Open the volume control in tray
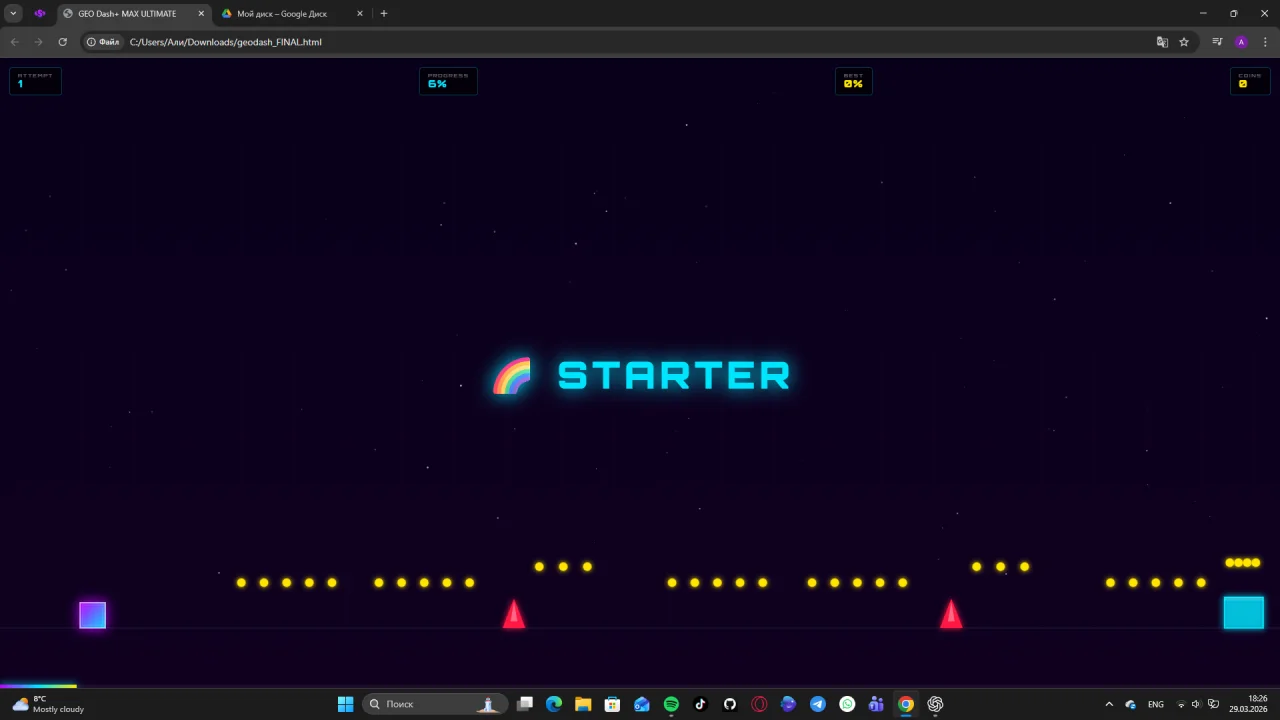This screenshot has height=720, width=1280. coord(1196,704)
